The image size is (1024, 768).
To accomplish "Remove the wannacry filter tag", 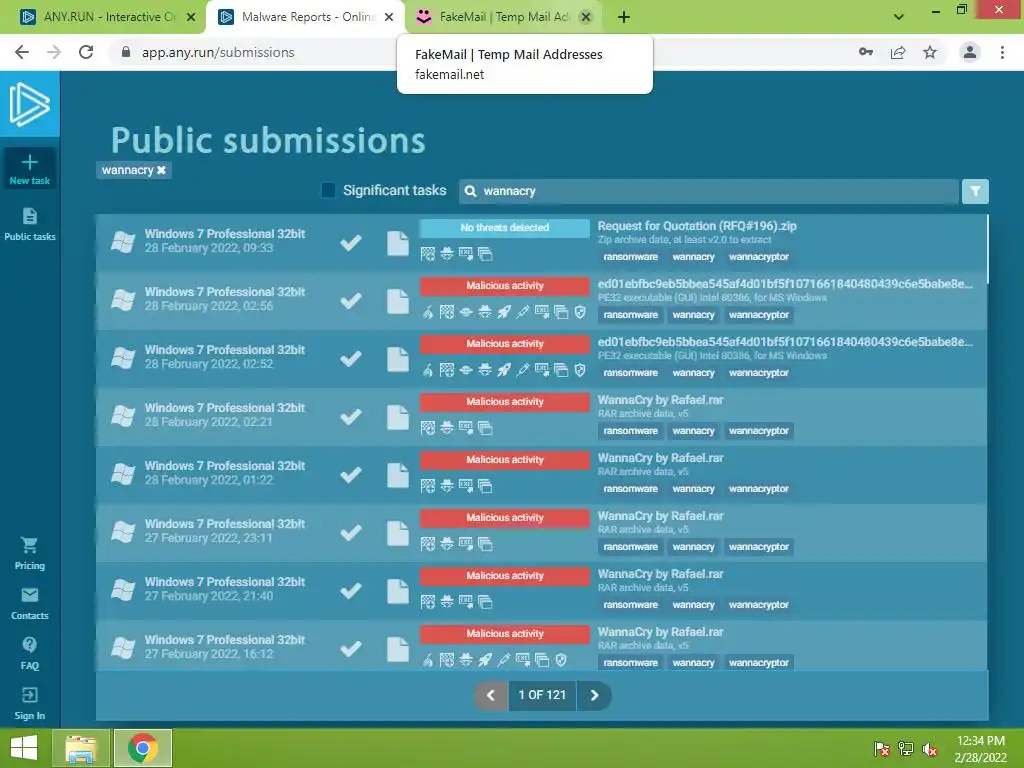I will 161,170.
